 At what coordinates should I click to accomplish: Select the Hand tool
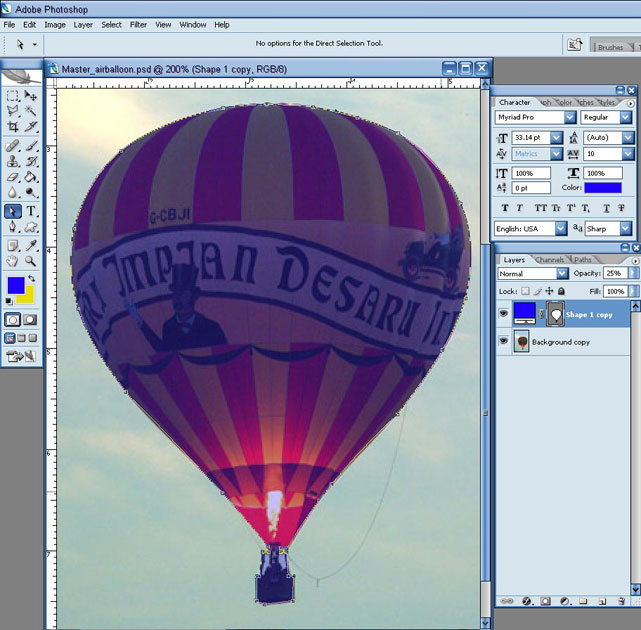click(x=12, y=261)
